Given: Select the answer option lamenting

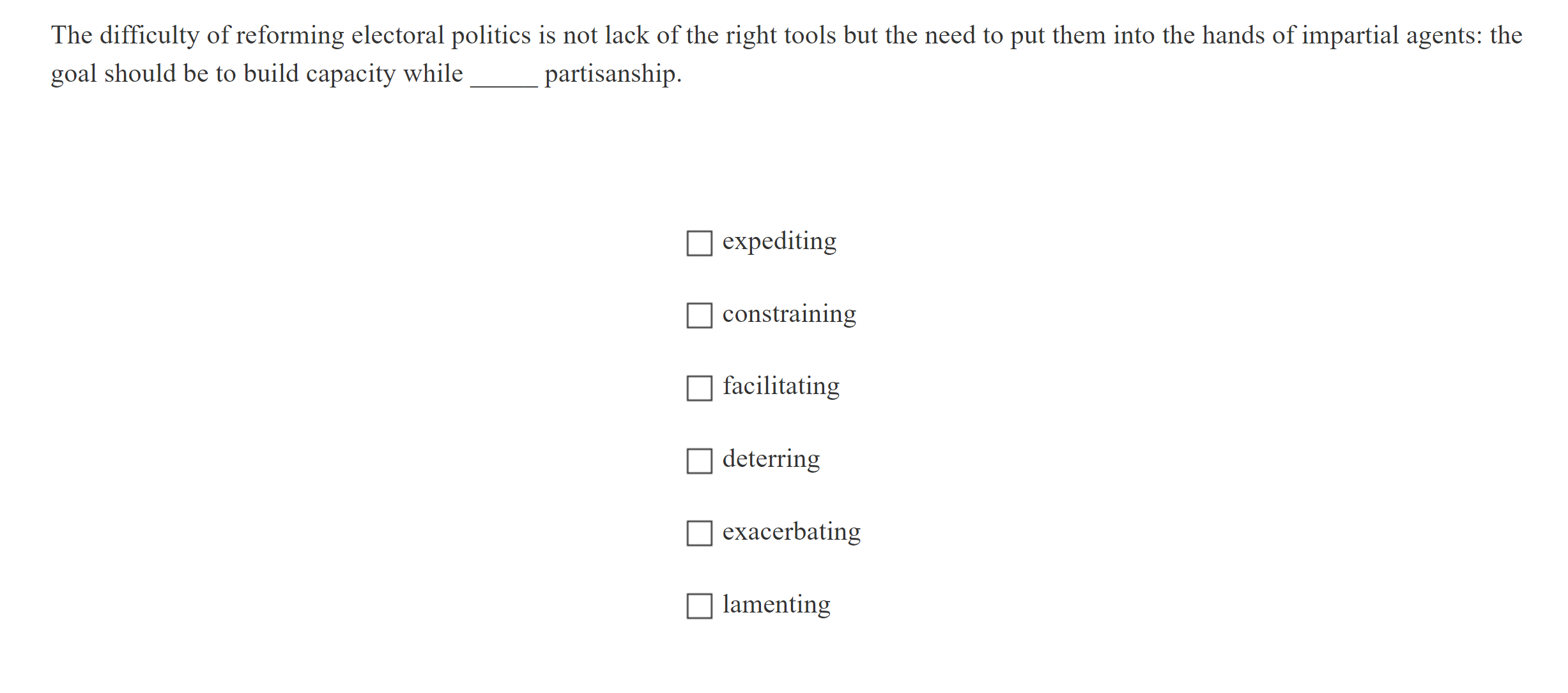Looking at the screenshot, I should (x=700, y=605).
